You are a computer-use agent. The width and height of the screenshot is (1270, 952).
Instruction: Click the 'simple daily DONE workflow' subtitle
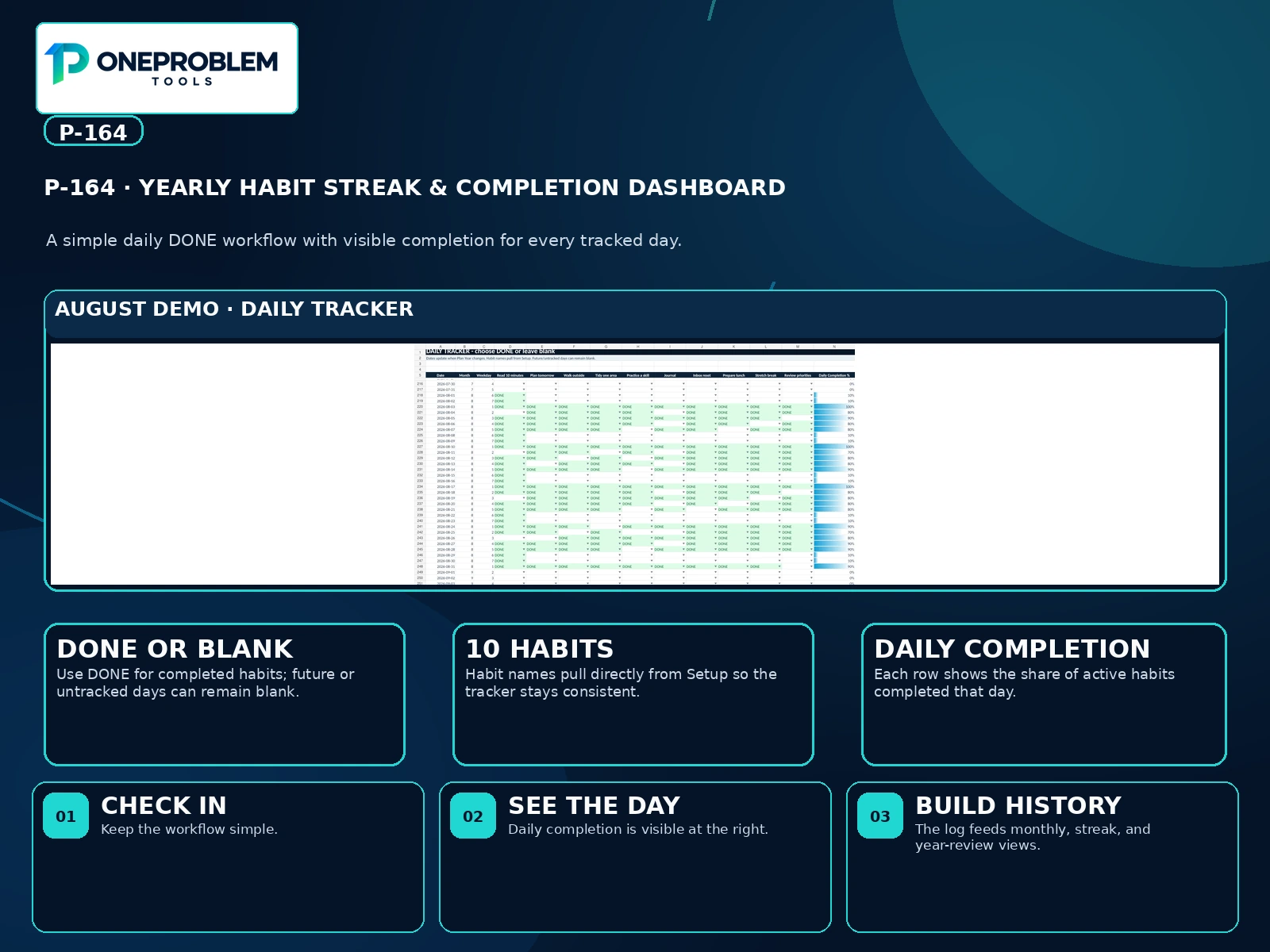[364, 240]
